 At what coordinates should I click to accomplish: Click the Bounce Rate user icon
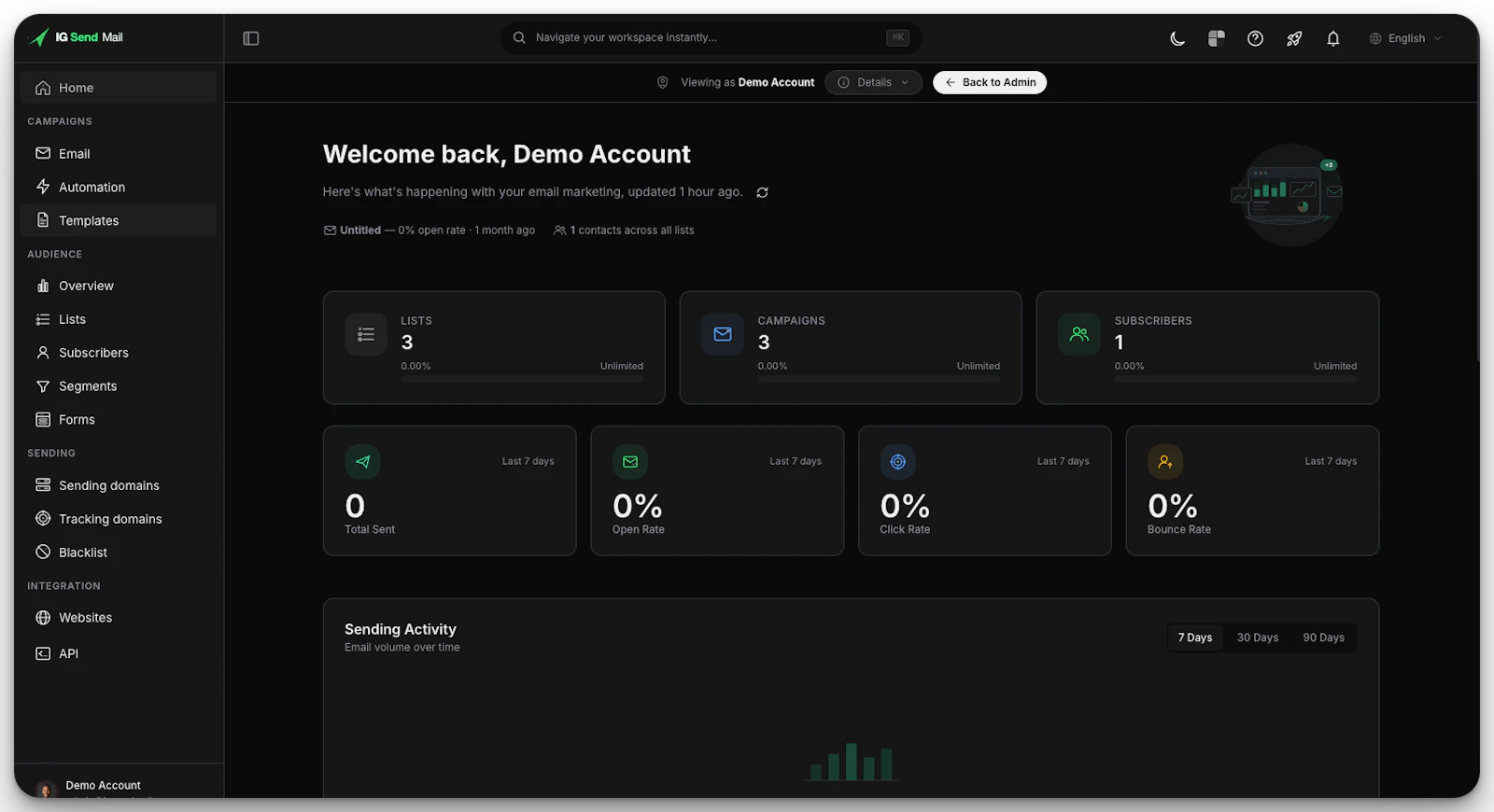(1165, 462)
